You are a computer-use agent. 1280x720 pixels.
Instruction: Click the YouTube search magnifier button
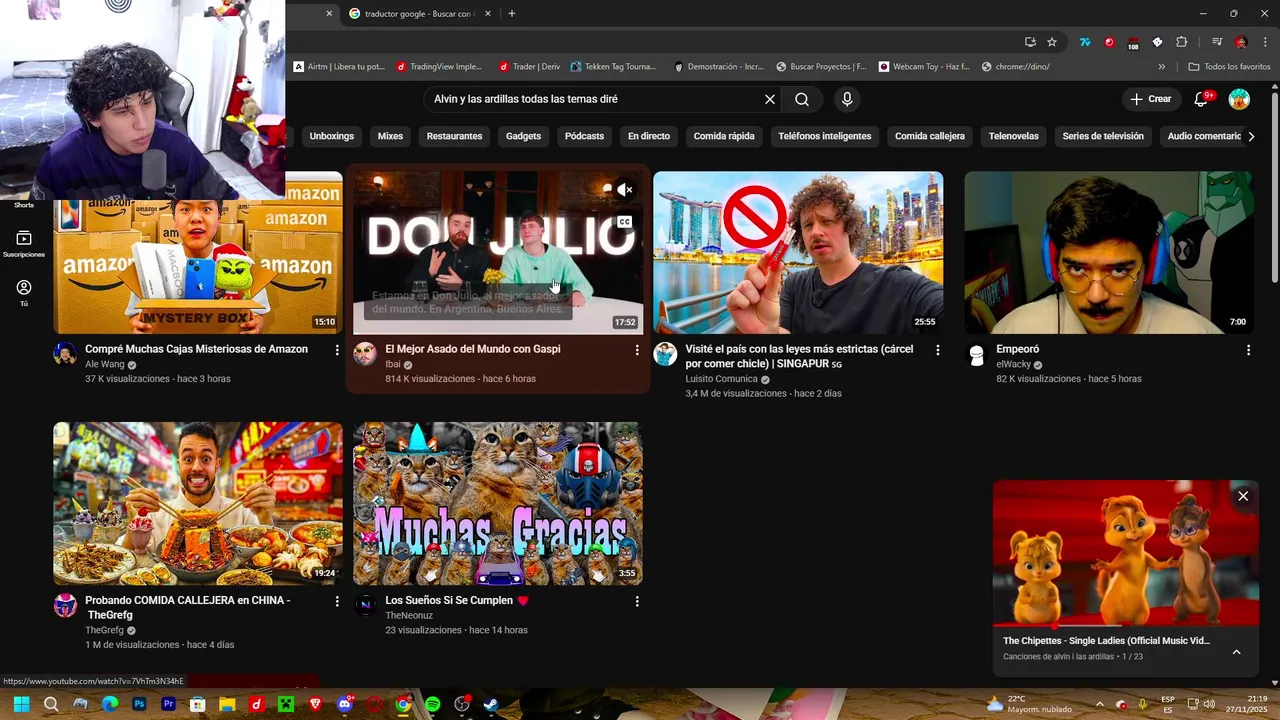[x=802, y=99]
